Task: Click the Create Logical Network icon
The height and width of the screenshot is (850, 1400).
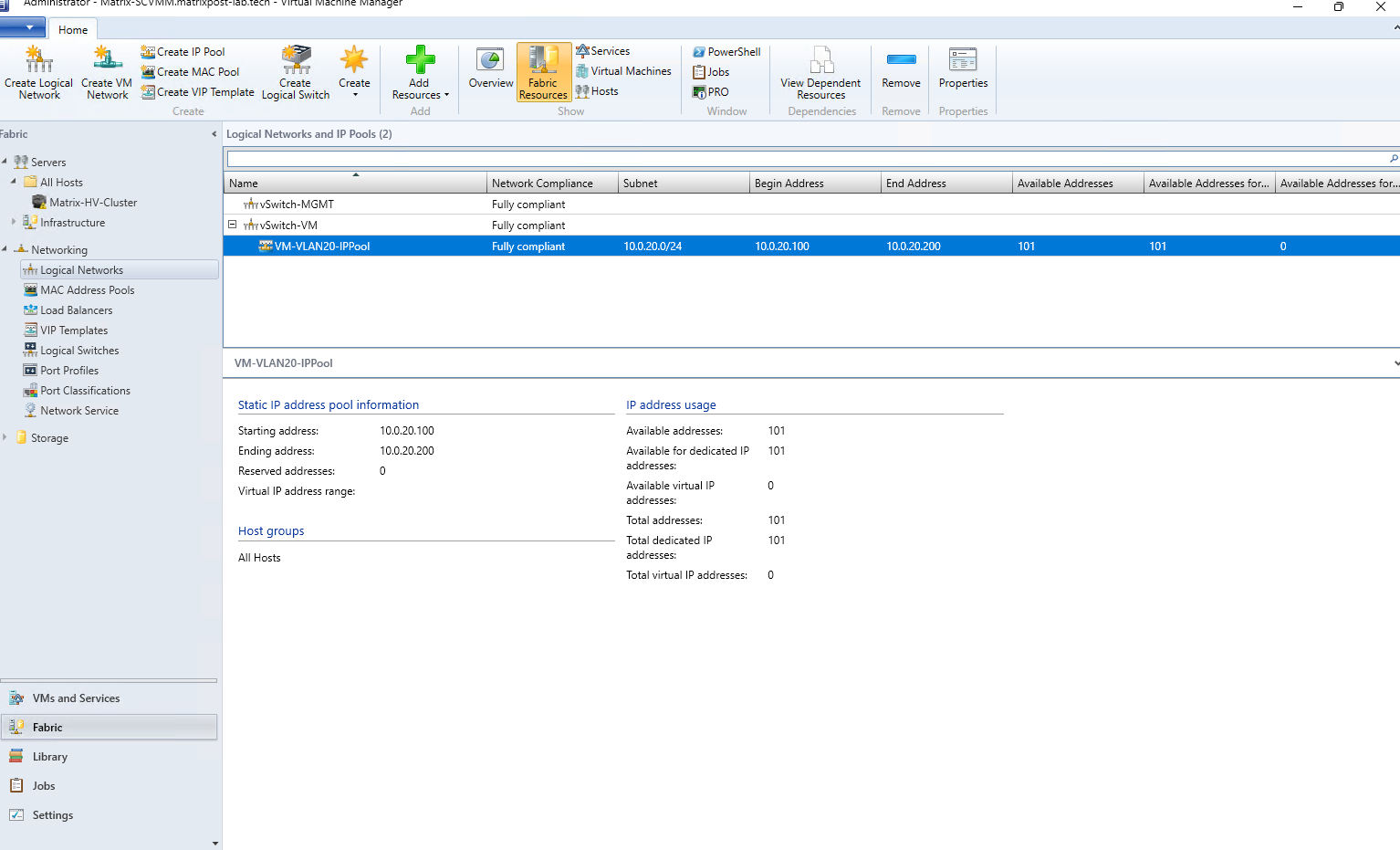Action: [38, 72]
